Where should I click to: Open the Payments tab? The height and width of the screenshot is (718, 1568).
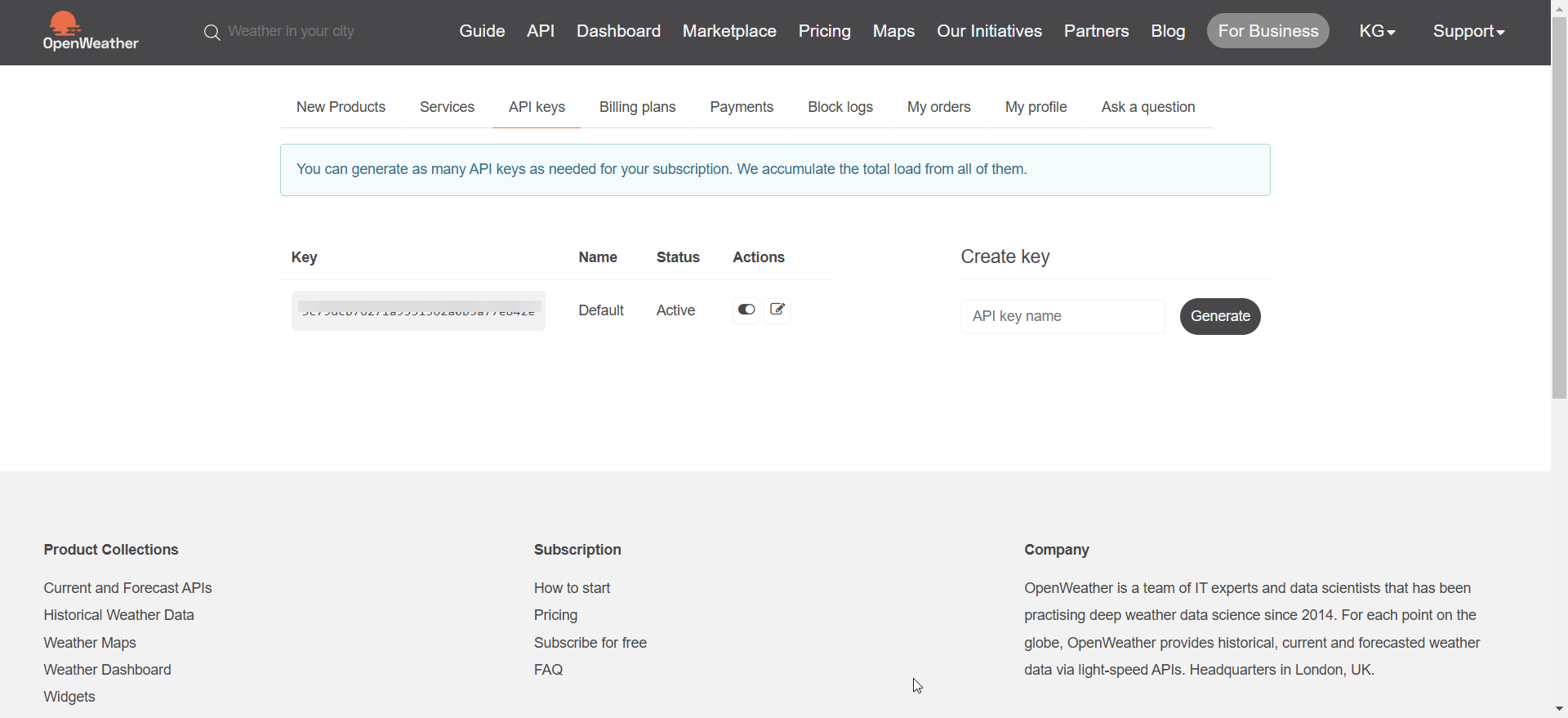pyautogui.click(x=742, y=107)
